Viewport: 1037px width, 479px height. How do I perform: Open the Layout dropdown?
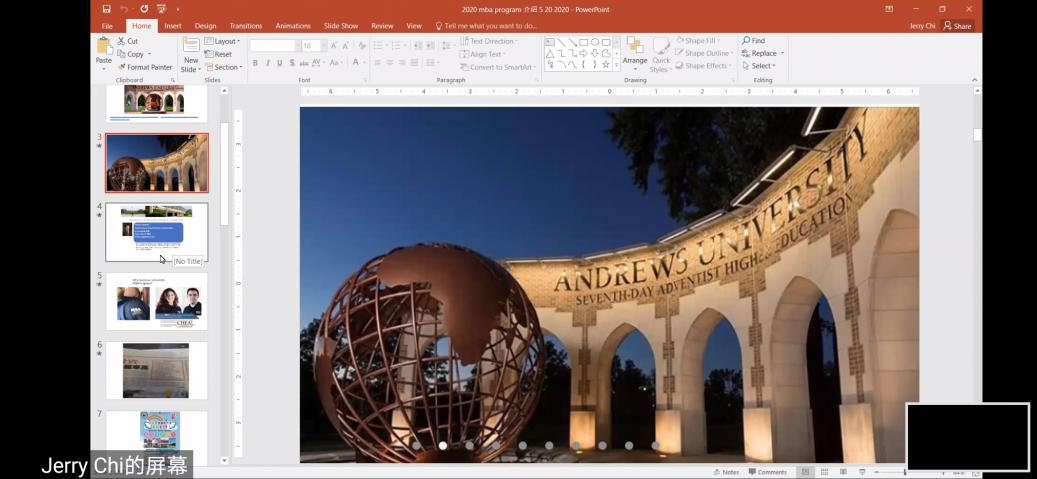(x=222, y=41)
